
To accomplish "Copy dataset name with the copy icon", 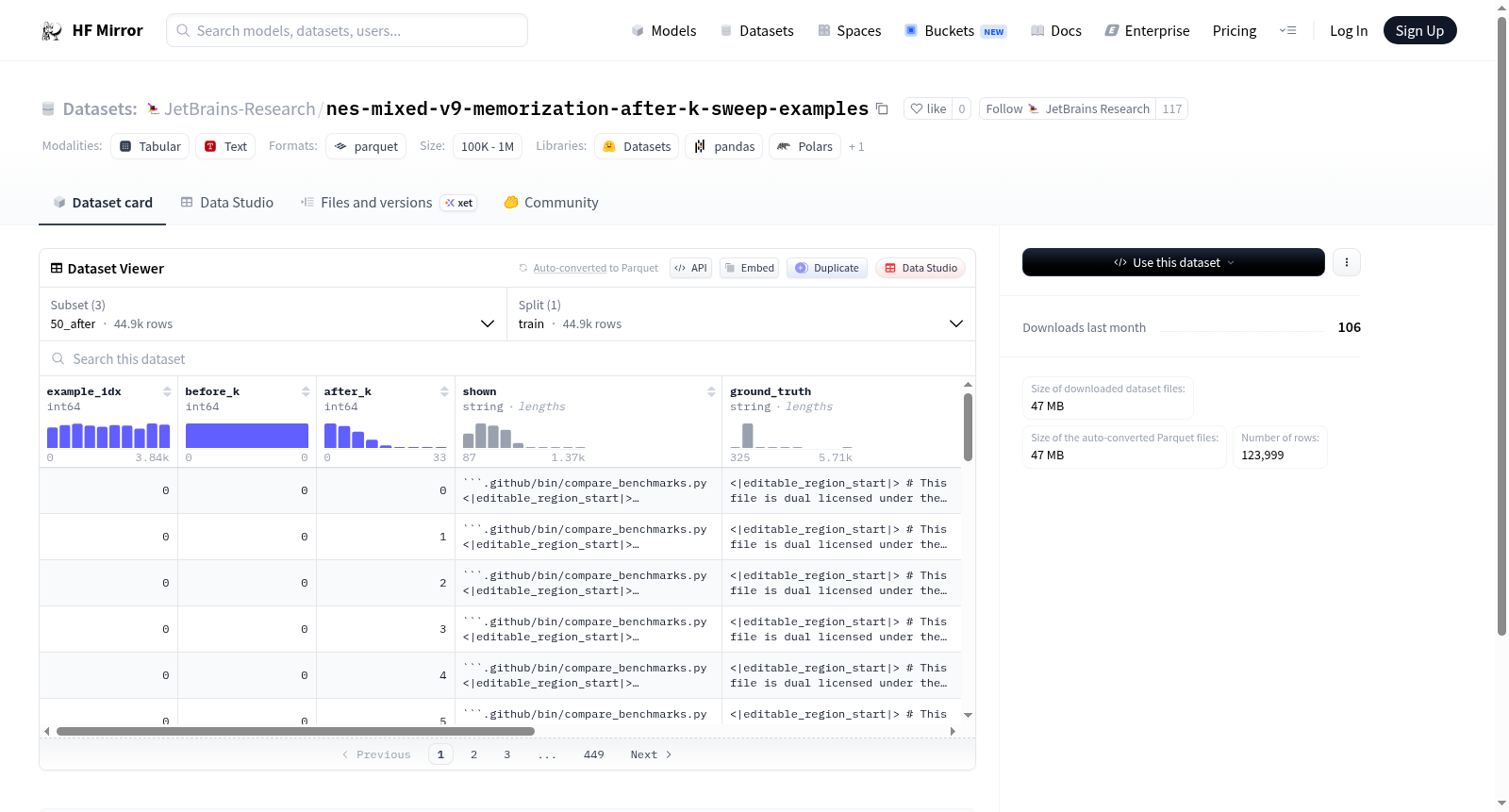I will (882, 108).
